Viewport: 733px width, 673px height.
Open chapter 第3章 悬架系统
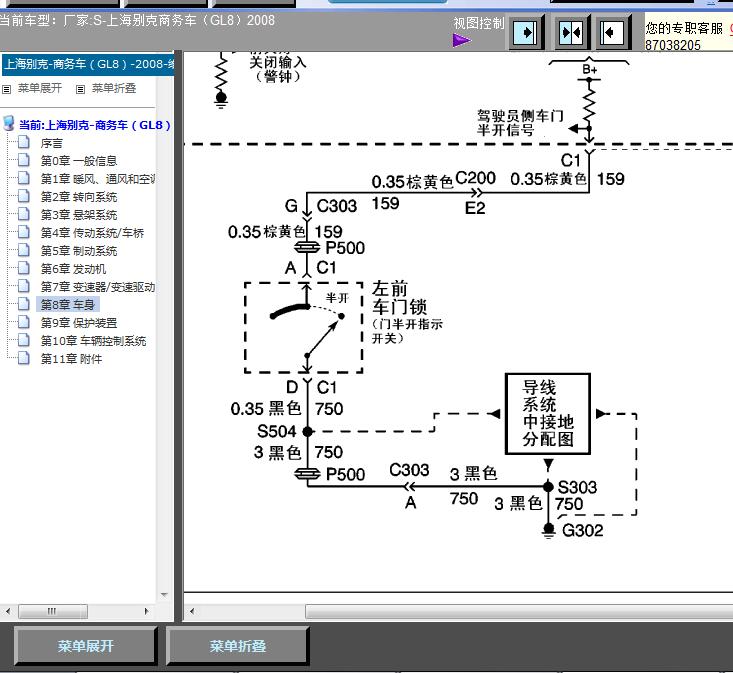[79, 215]
